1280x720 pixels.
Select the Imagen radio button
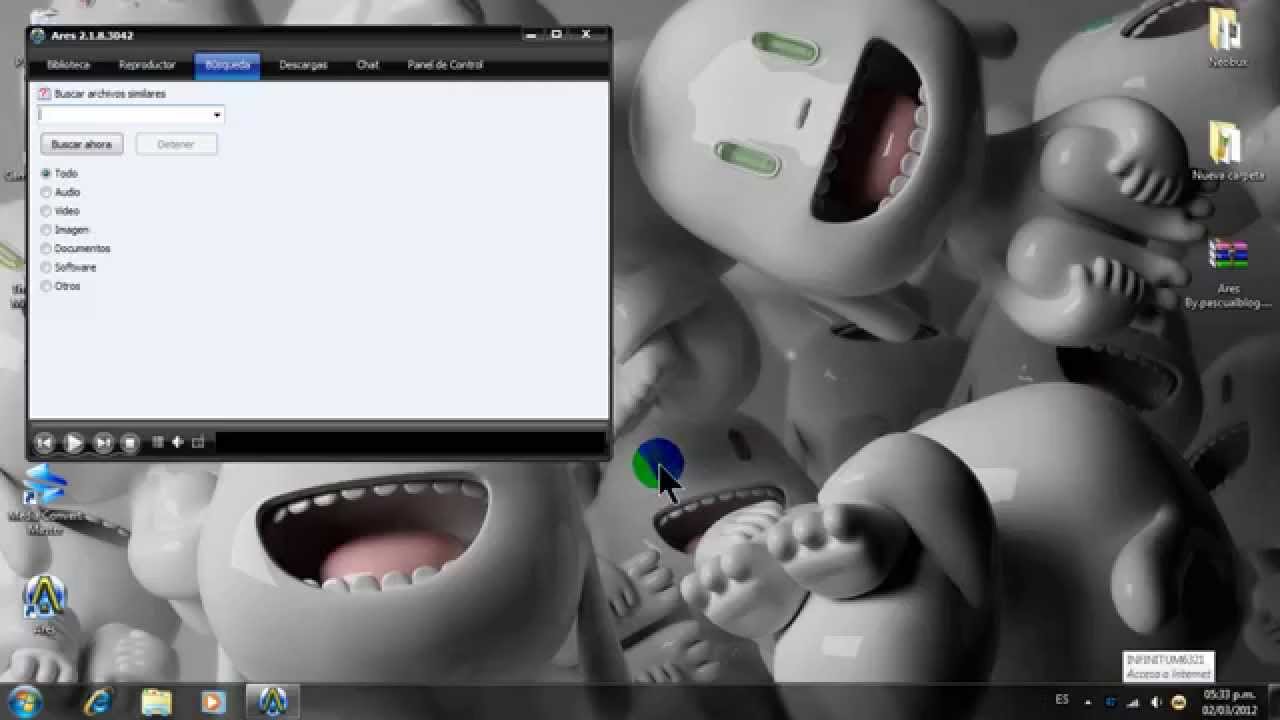46,230
